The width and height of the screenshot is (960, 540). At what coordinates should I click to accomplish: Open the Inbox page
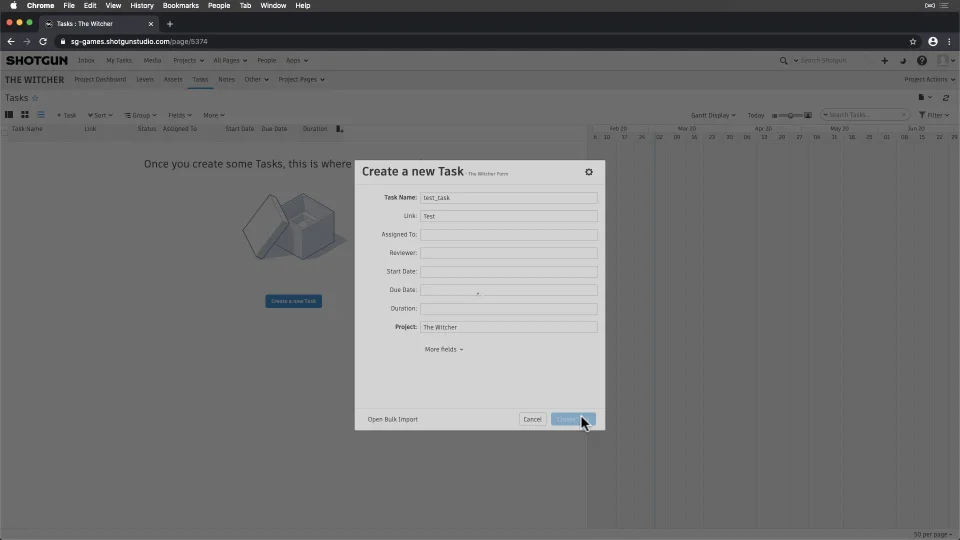[86, 61]
